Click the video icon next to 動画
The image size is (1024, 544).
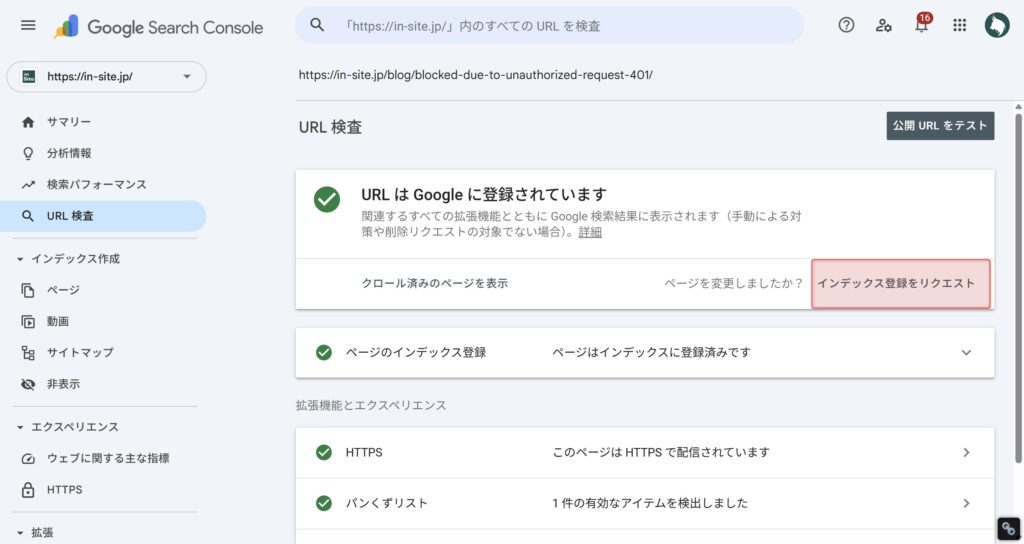27,321
